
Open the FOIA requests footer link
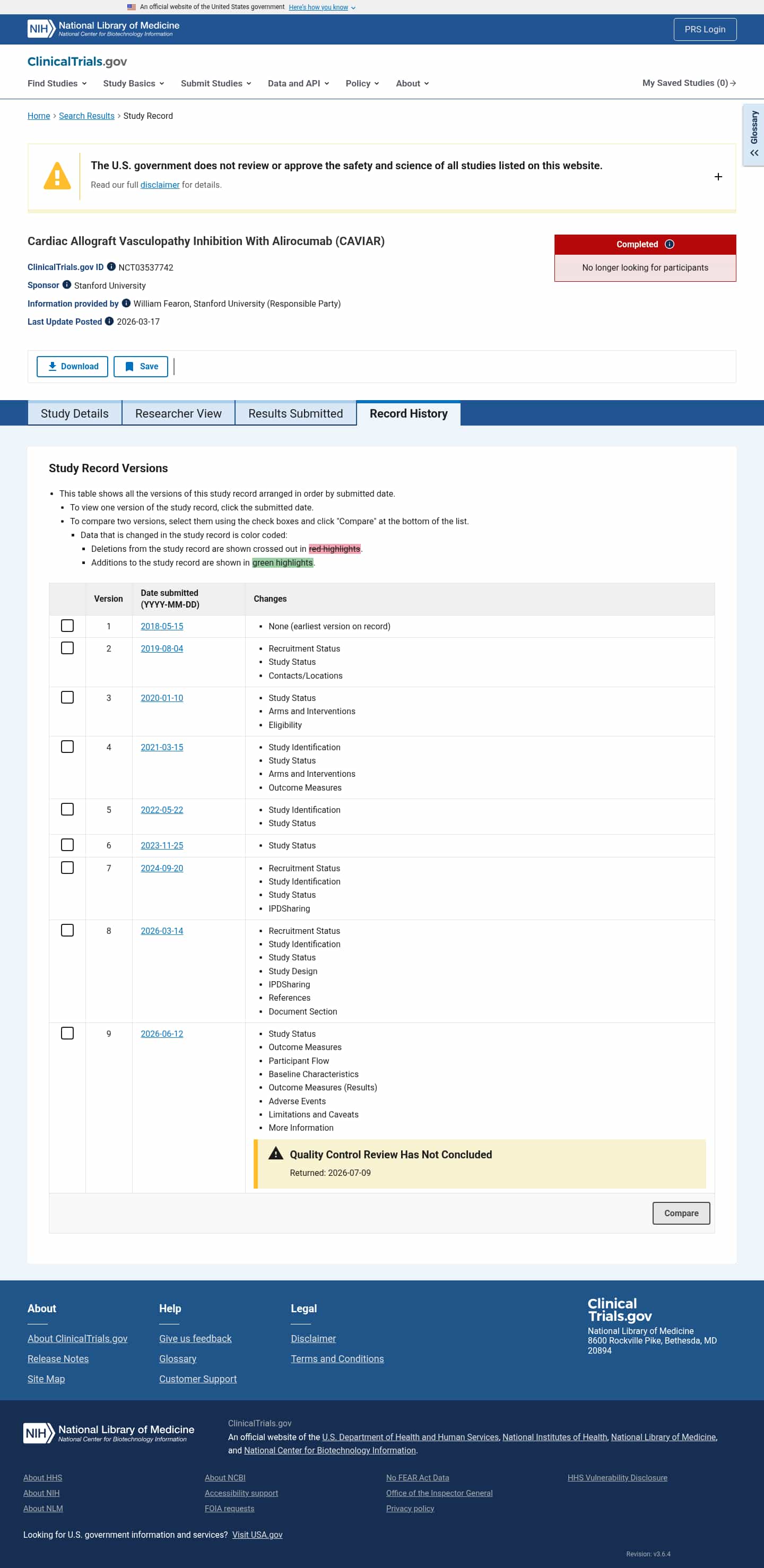pos(230,1509)
